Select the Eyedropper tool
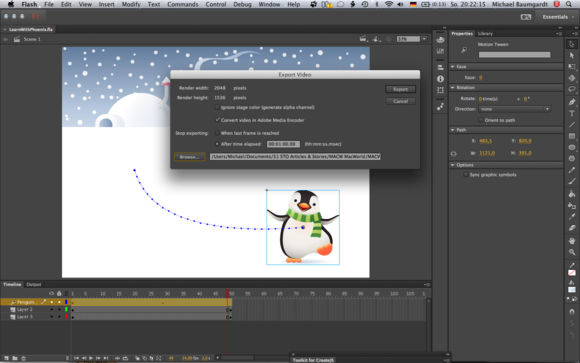580x363 pixels. click(x=572, y=216)
